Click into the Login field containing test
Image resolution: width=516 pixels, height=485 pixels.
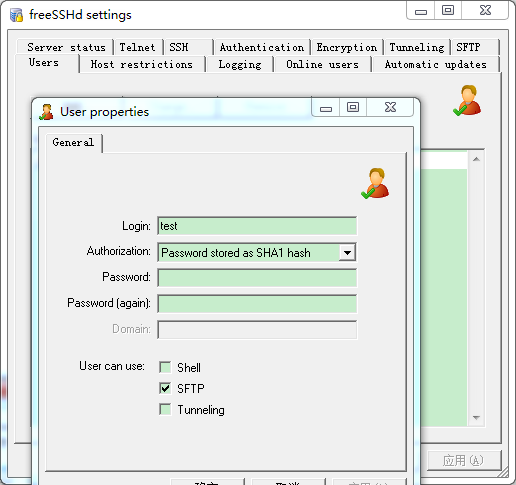click(257, 226)
